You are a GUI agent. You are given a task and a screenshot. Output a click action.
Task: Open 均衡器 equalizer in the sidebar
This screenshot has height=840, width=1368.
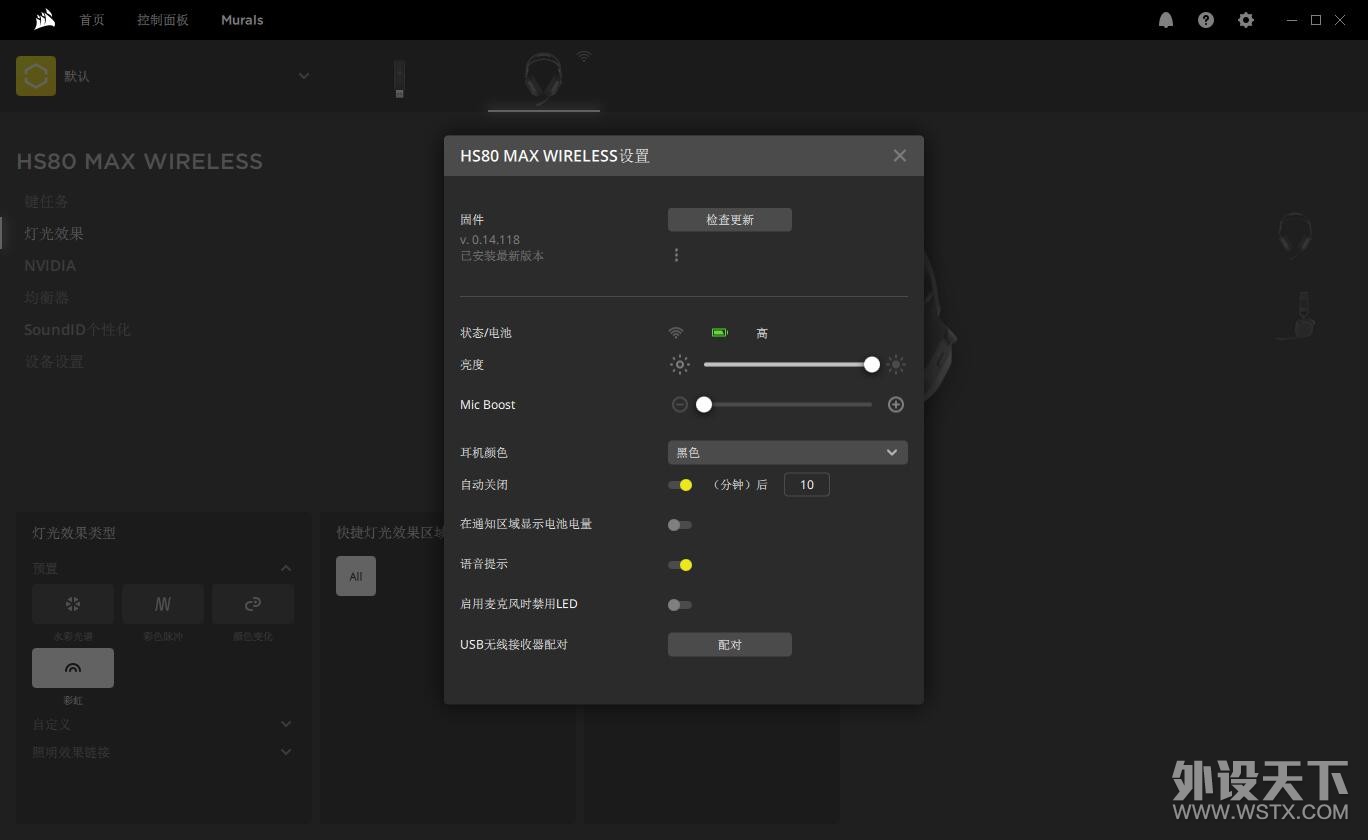[47, 297]
